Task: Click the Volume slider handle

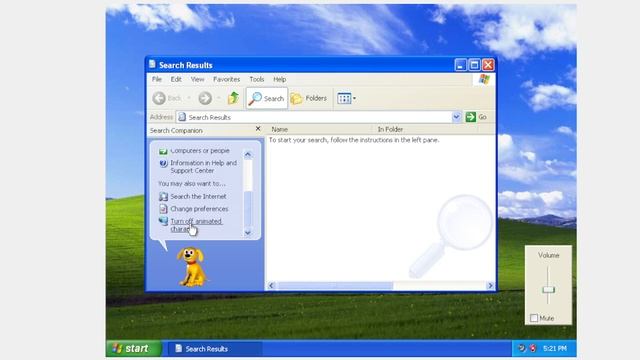Action: click(548, 290)
